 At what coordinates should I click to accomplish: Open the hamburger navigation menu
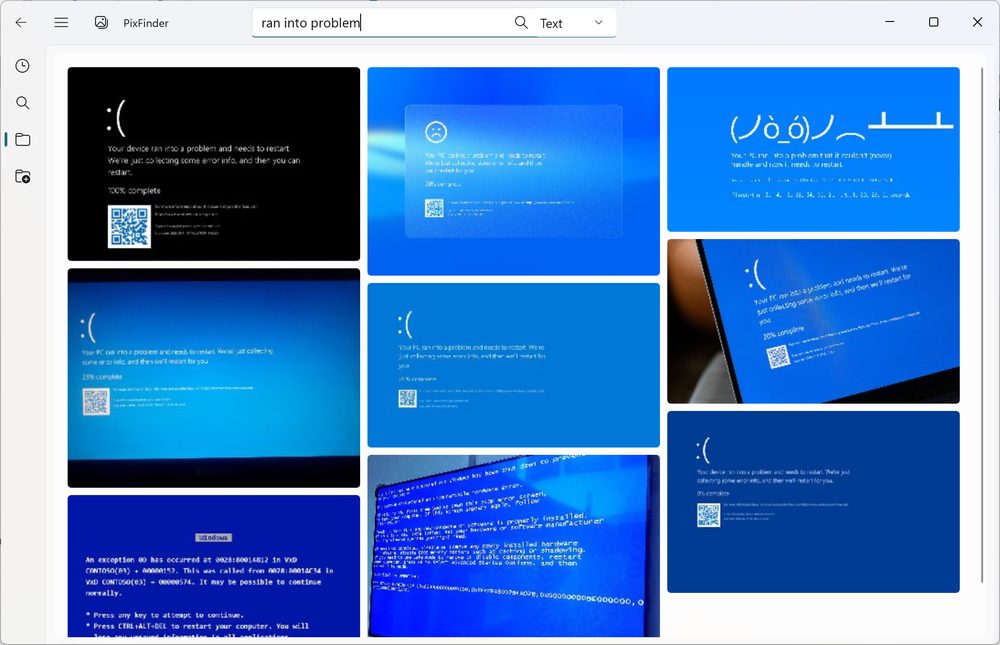point(61,22)
